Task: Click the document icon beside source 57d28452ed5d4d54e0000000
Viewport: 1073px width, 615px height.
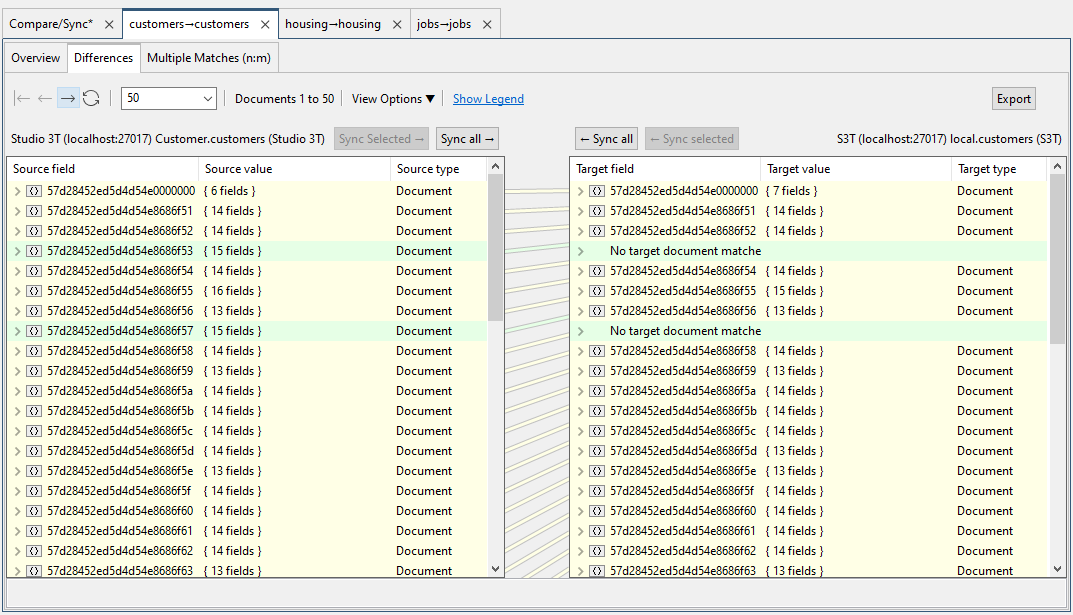Action: point(36,190)
